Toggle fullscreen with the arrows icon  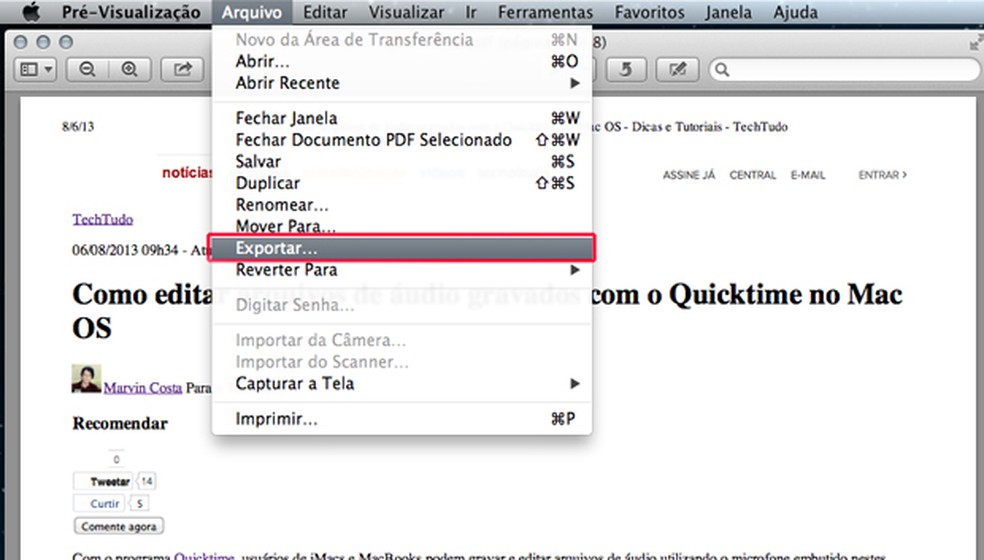pyautogui.click(x=975, y=43)
